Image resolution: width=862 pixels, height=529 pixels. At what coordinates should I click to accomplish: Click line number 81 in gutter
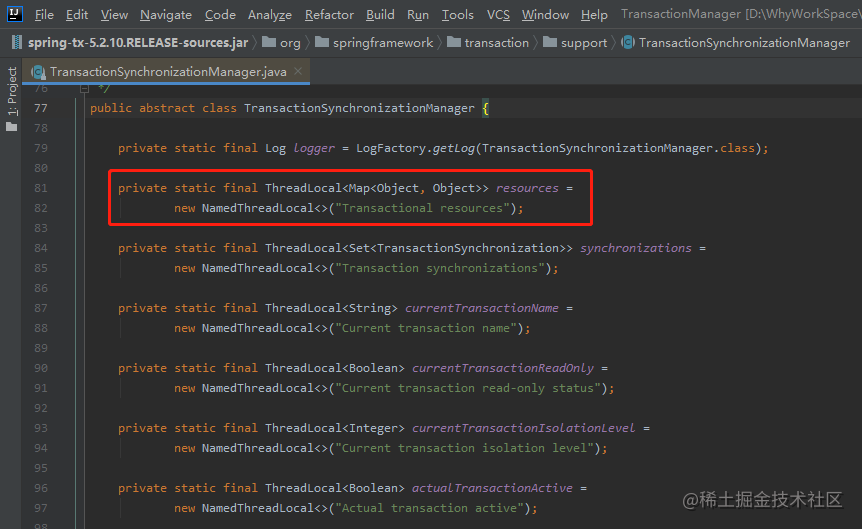point(41,188)
